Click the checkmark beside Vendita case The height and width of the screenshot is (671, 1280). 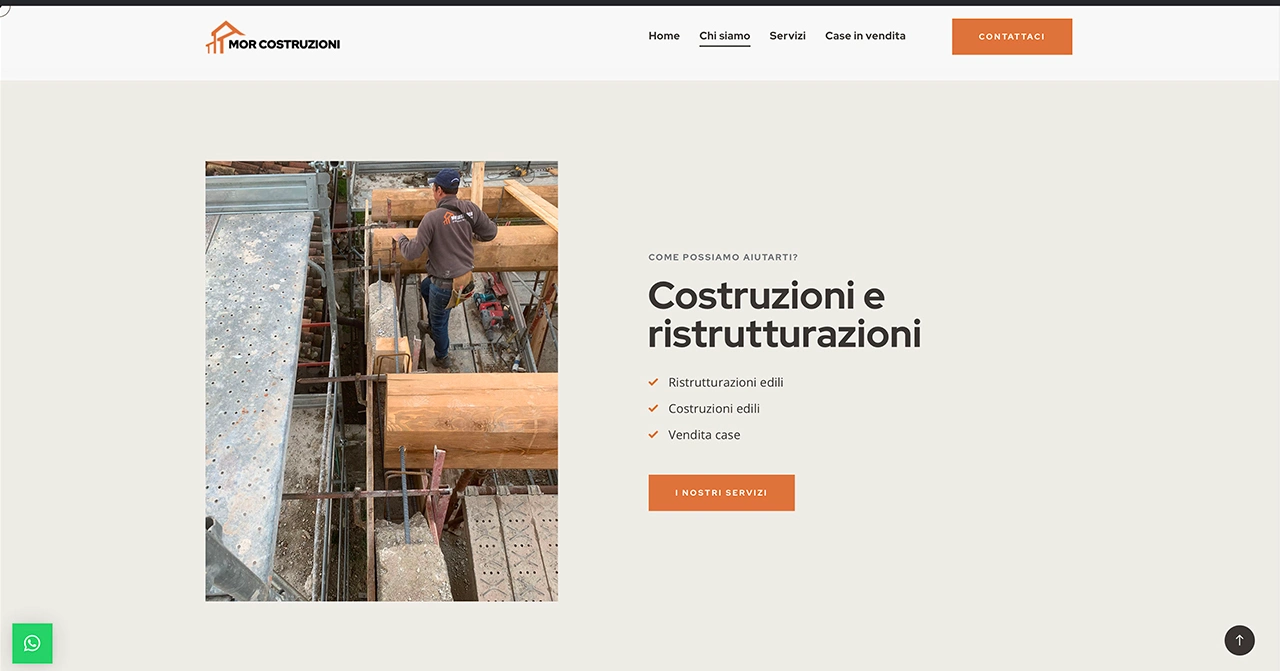(x=653, y=434)
